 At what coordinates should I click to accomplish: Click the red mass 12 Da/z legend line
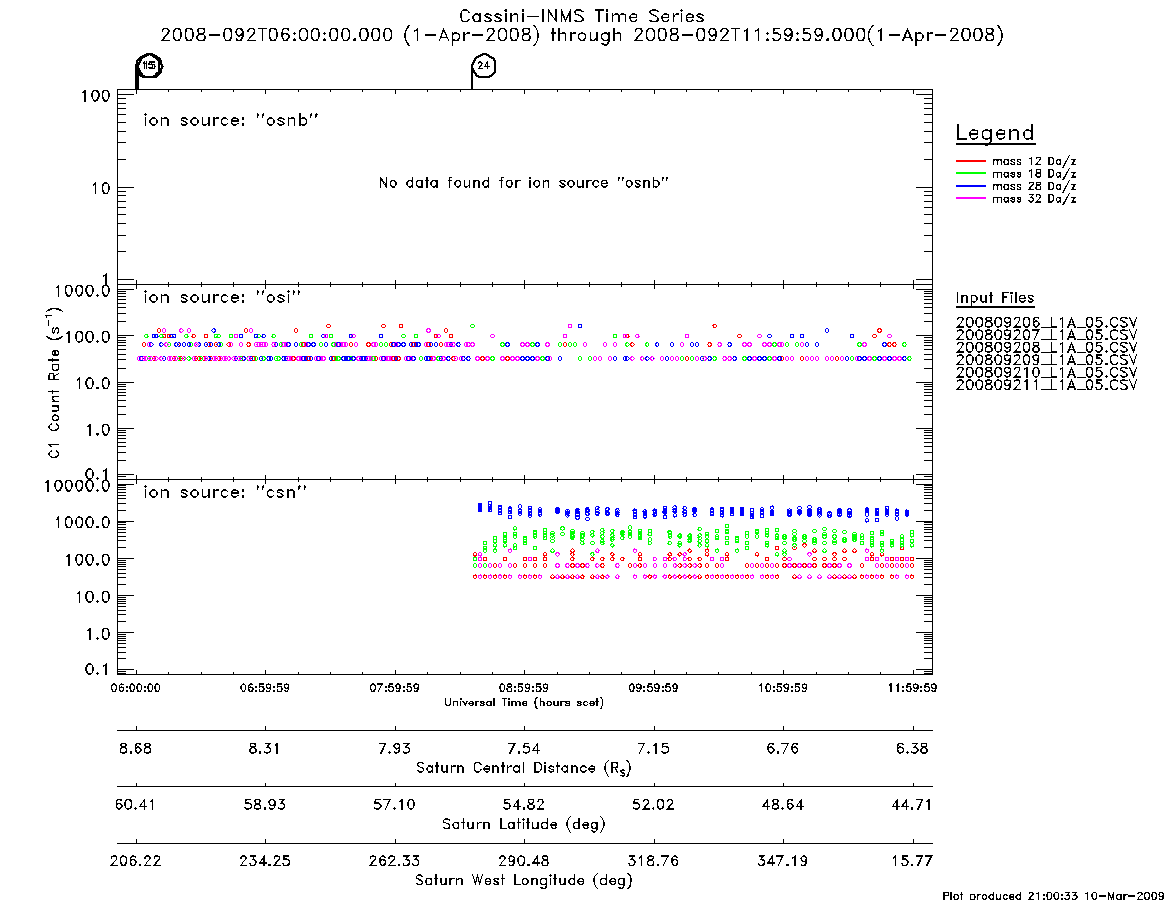tap(970, 161)
